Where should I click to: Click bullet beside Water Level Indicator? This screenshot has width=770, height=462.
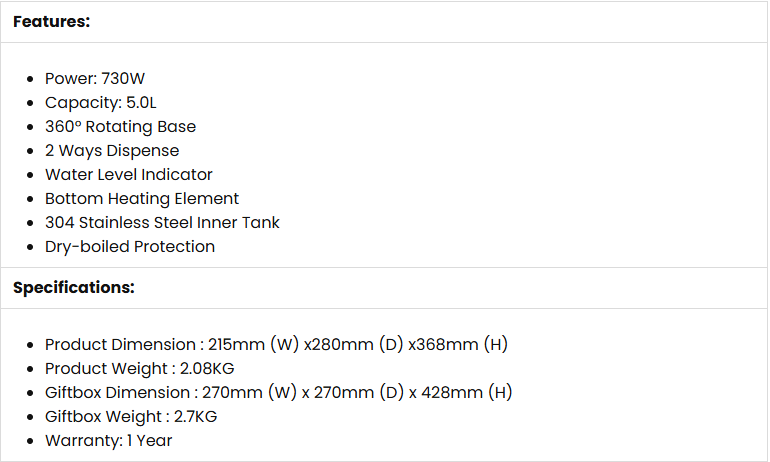(x=33, y=175)
